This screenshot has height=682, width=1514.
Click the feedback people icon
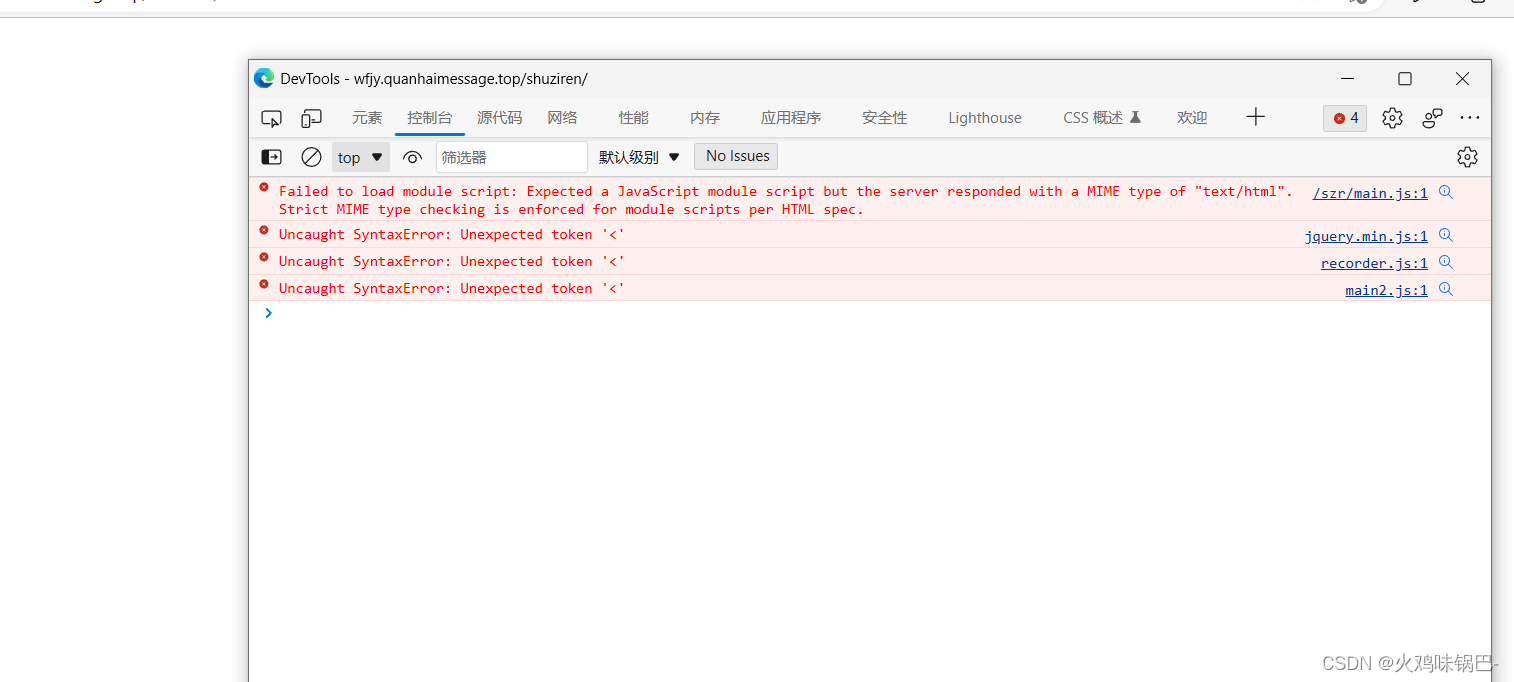(1432, 118)
